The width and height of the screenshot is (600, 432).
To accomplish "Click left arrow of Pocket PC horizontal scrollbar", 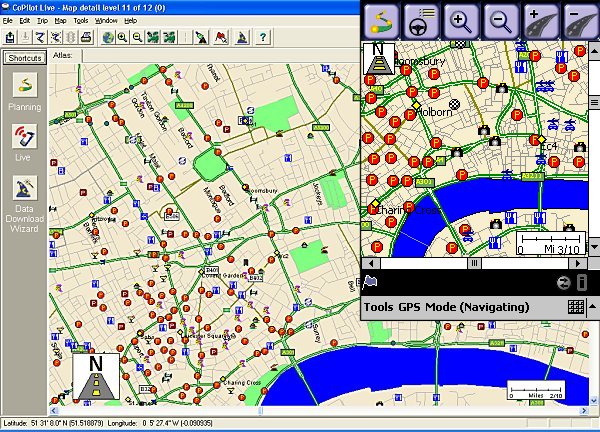I will coord(370,263).
